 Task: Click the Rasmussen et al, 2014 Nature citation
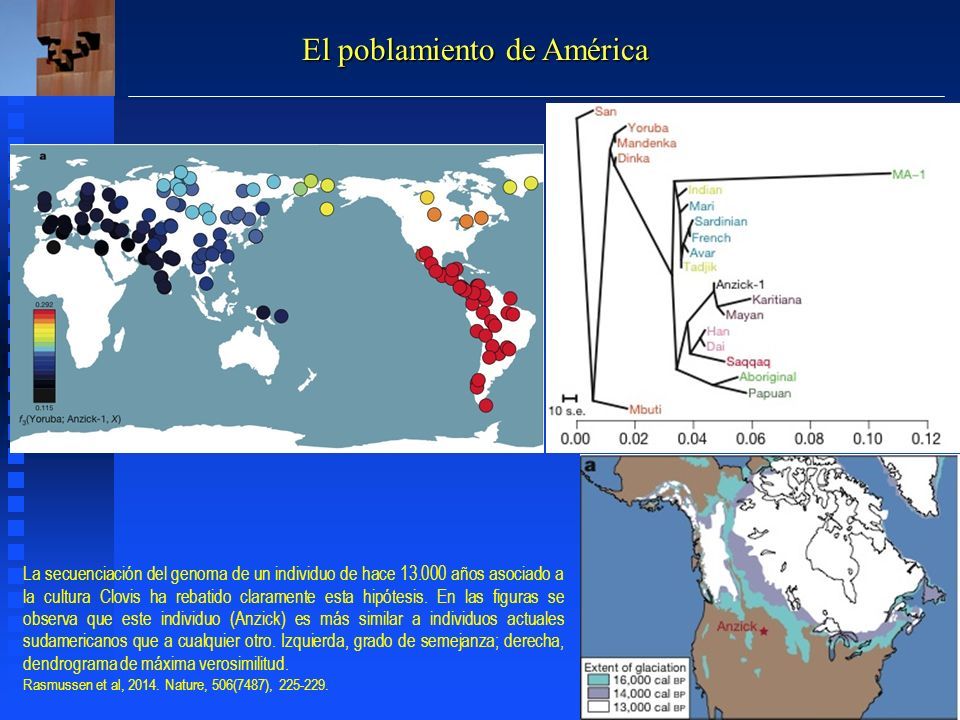pos(175,685)
